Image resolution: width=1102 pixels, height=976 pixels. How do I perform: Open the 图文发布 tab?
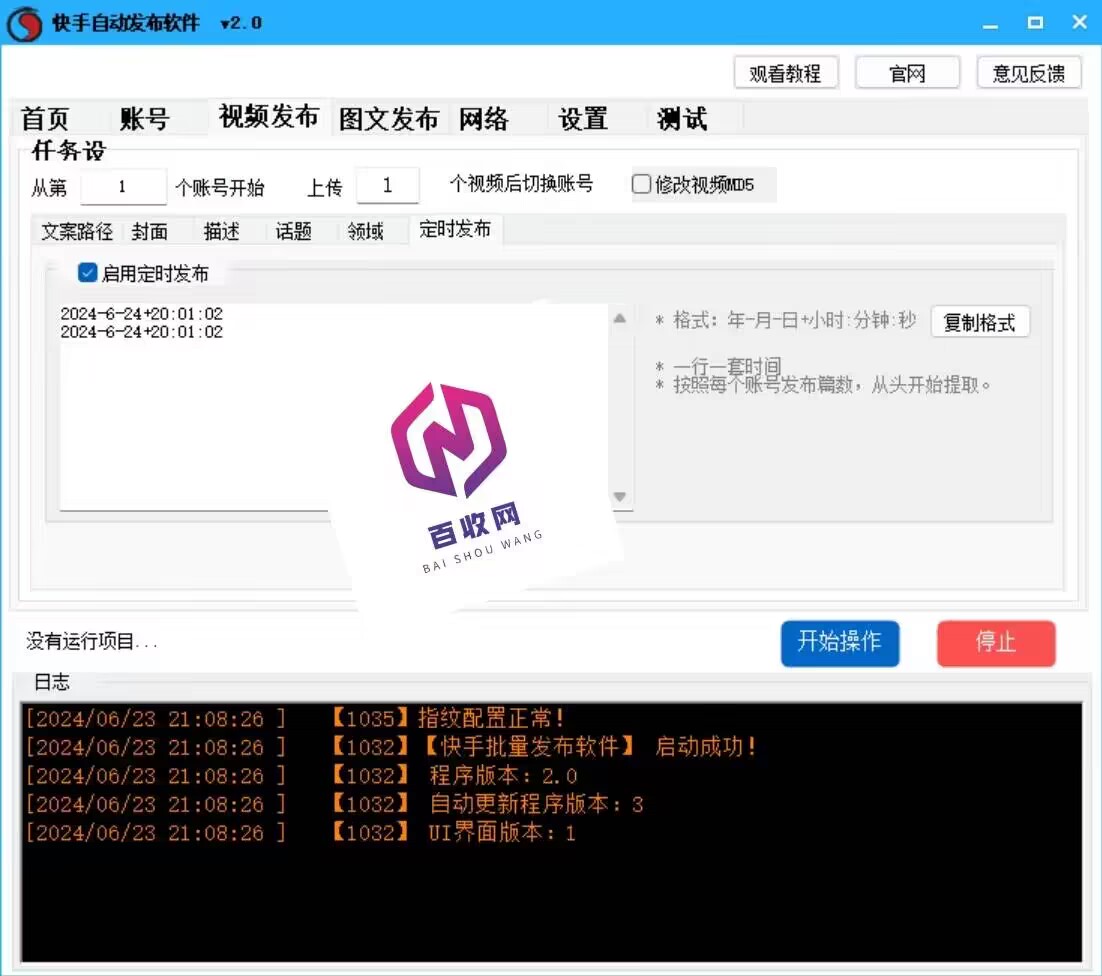389,118
